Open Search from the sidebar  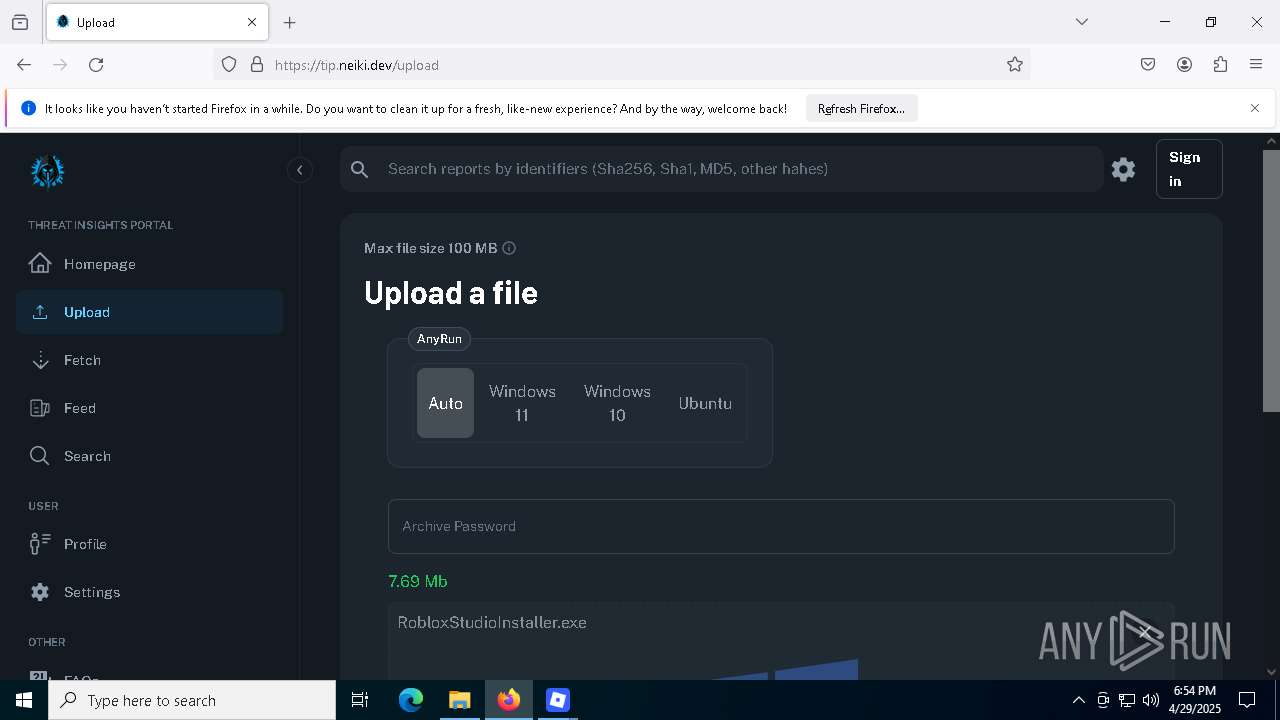tap(149, 456)
